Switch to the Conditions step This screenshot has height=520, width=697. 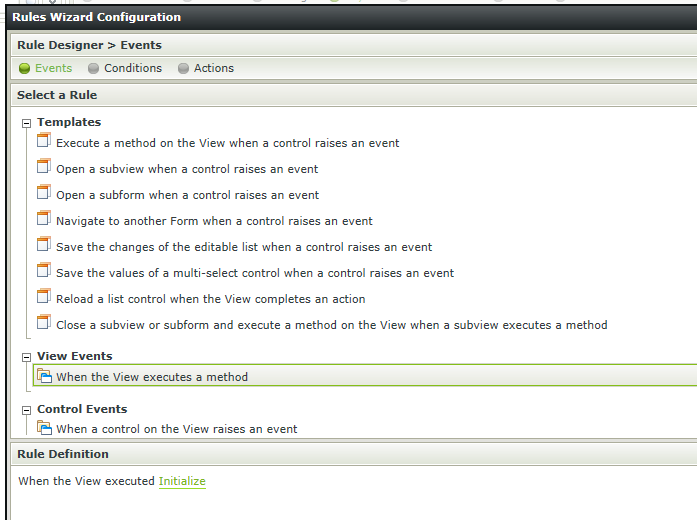(132, 68)
